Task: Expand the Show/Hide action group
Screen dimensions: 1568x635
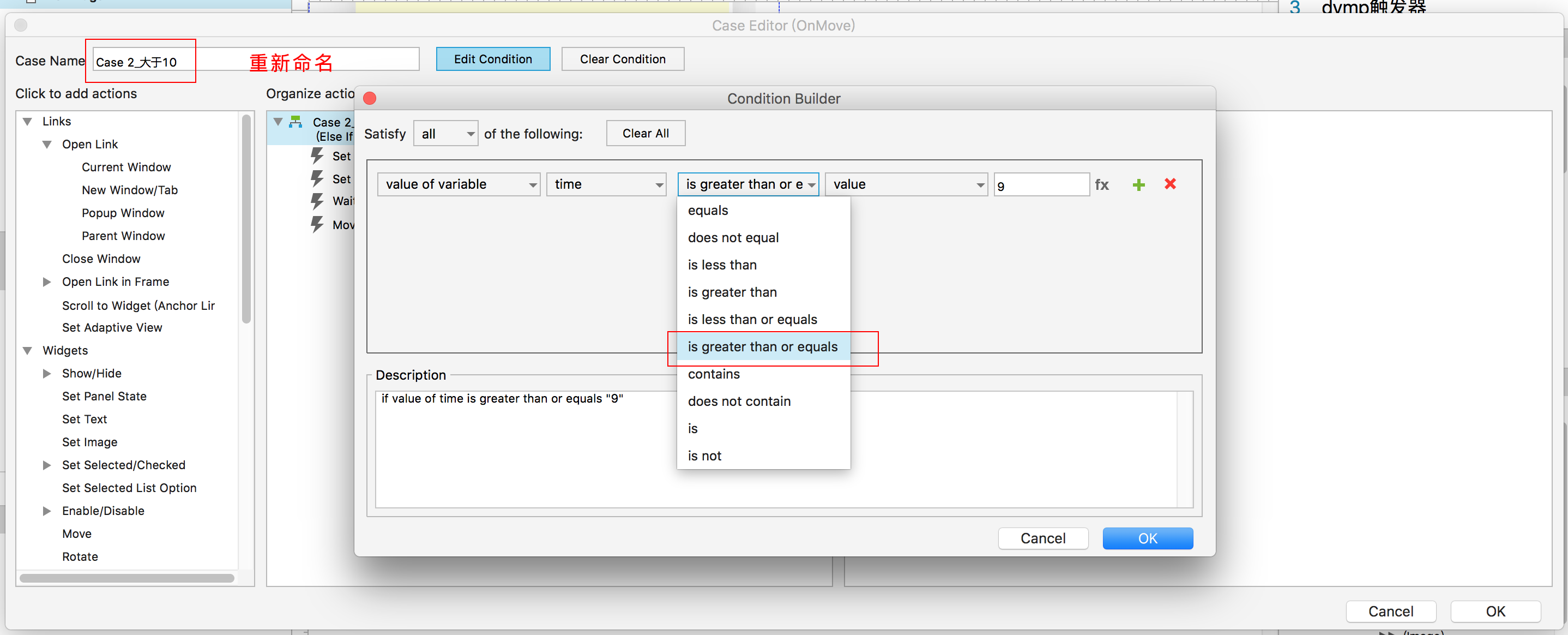Action: [x=47, y=373]
